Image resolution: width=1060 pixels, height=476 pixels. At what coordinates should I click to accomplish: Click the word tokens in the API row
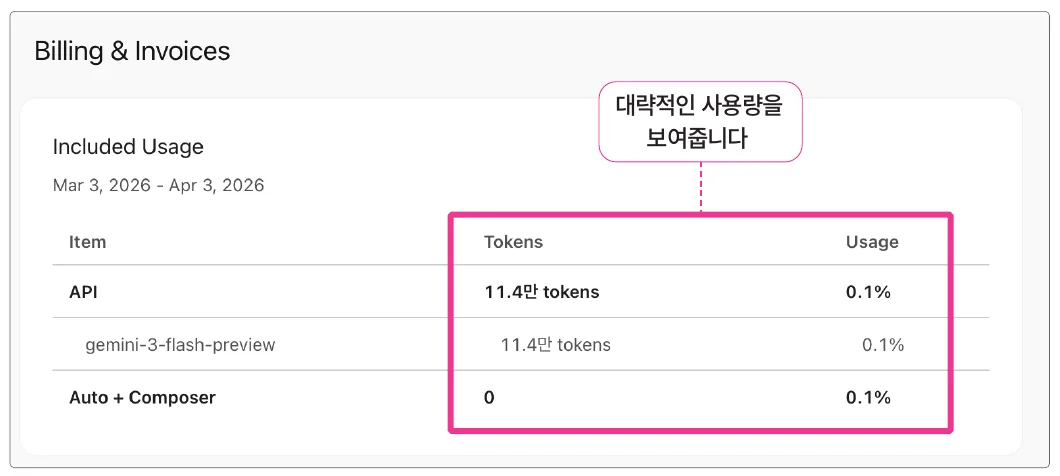[571, 292]
